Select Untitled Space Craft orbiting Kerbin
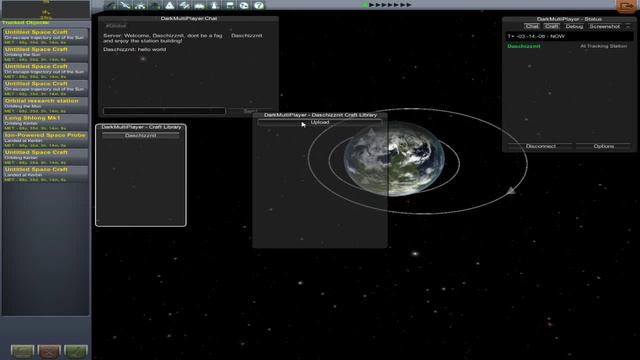This screenshot has height=360, width=640. (45, 157)
